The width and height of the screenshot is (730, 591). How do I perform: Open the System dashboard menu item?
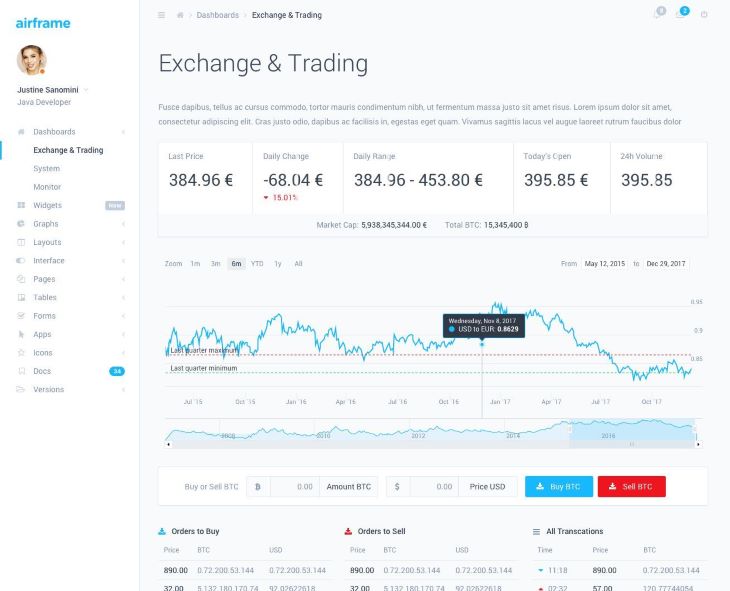[47, 169]
